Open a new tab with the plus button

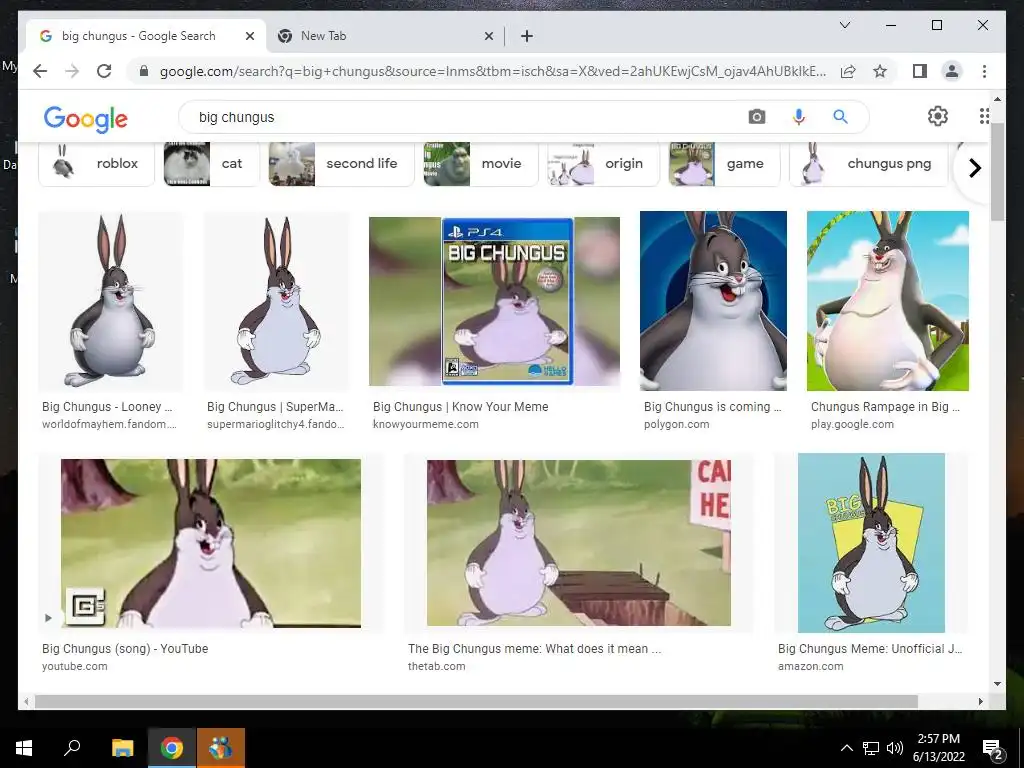[x=527, y=37]
